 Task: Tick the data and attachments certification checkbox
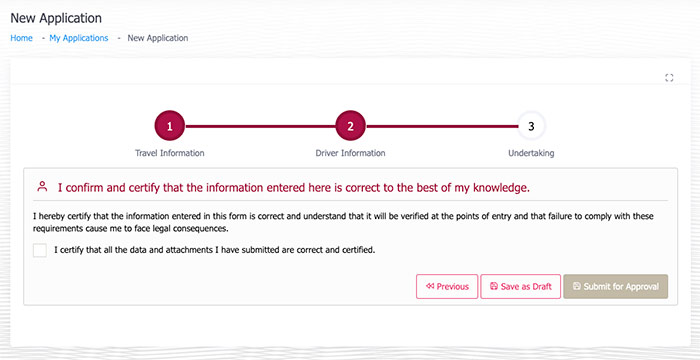40,251
